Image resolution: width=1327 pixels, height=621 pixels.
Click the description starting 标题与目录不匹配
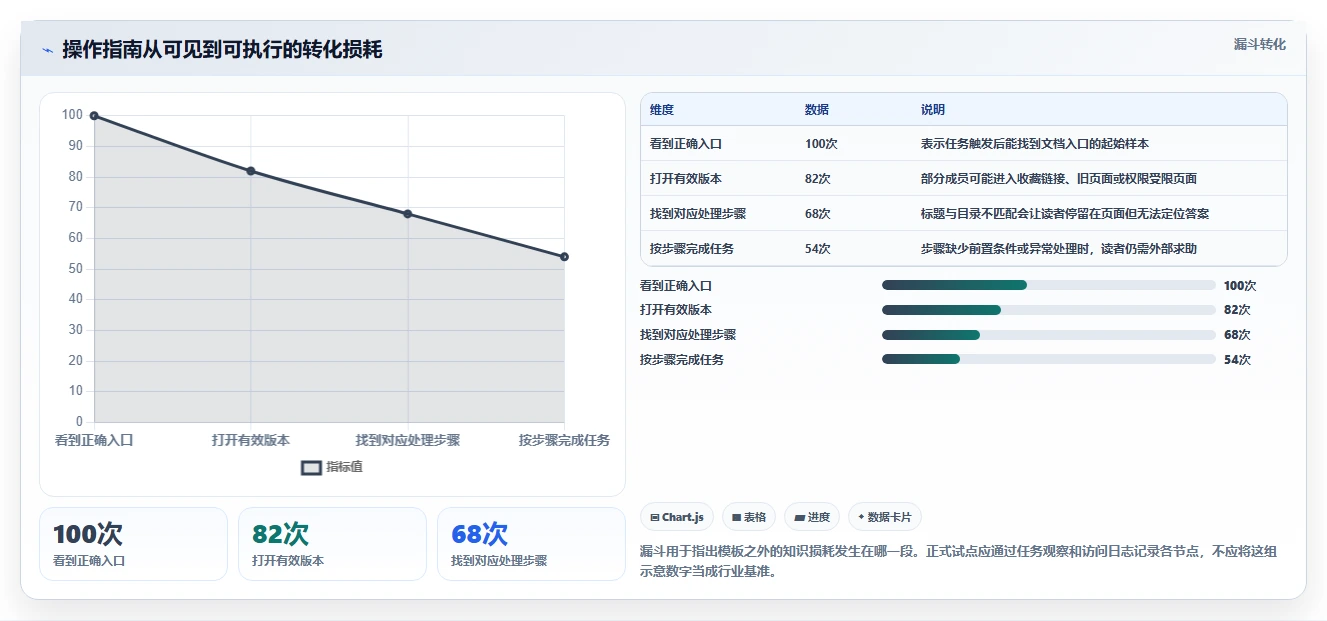click(x=1066, y=214)
